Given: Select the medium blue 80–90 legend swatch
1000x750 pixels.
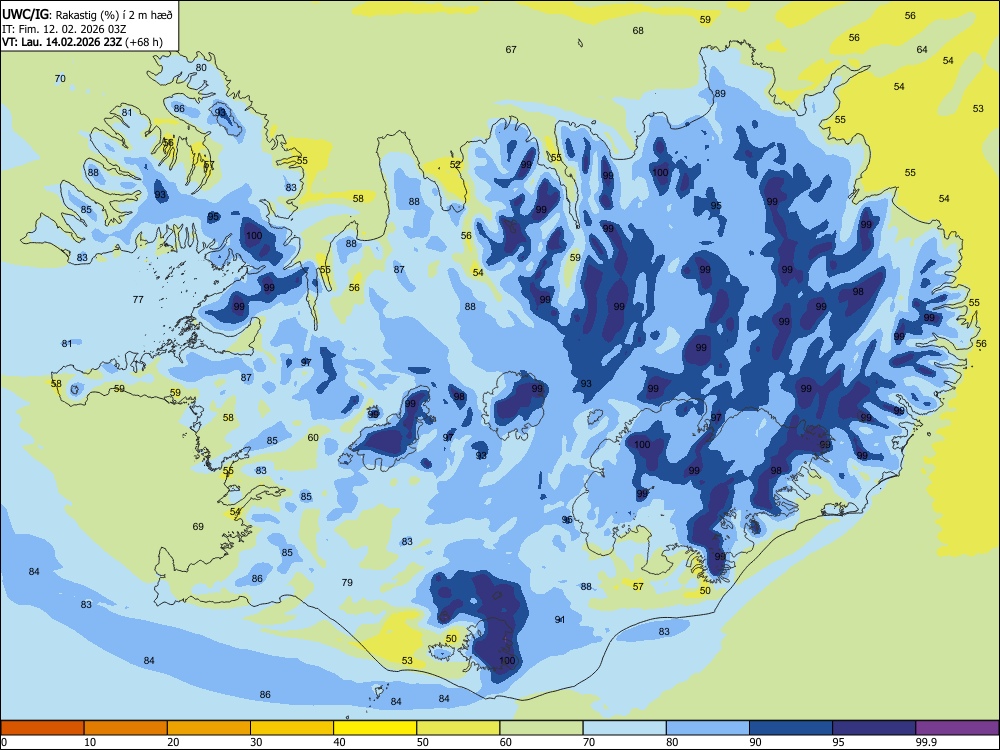Looking at the screenshot, I should coord(708,728).
